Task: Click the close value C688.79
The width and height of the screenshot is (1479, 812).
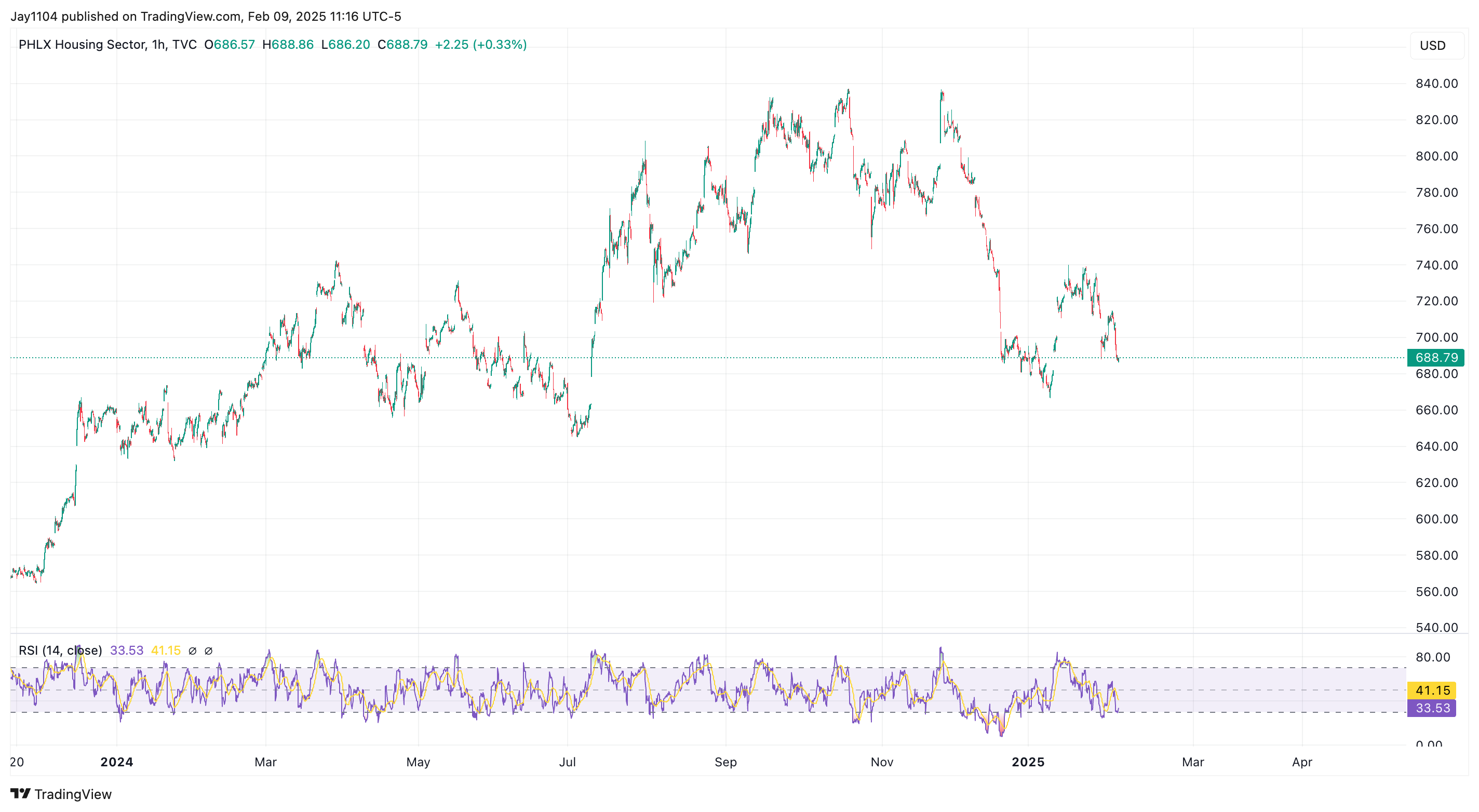Action: pos(402,44)
